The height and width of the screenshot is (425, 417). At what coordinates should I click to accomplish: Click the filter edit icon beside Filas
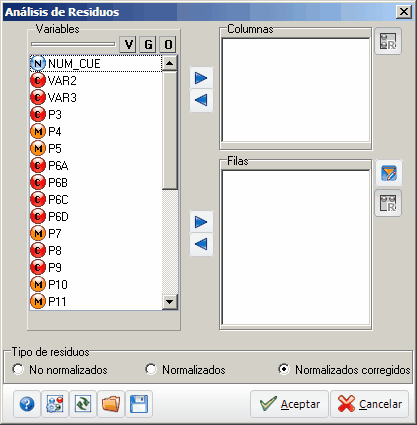tap(389, 173)
